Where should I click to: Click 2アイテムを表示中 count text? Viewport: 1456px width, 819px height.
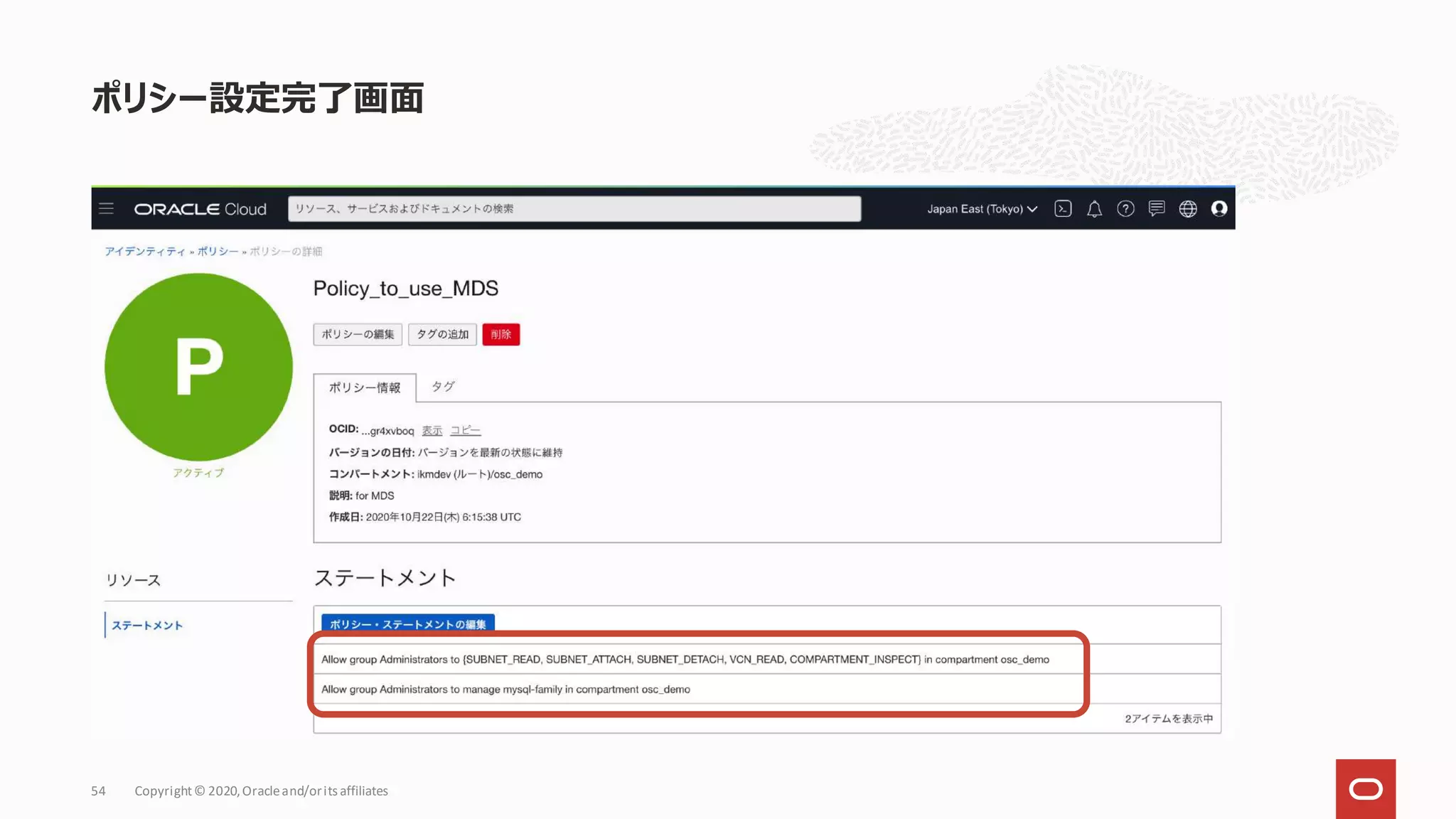tap(1169, 719)
